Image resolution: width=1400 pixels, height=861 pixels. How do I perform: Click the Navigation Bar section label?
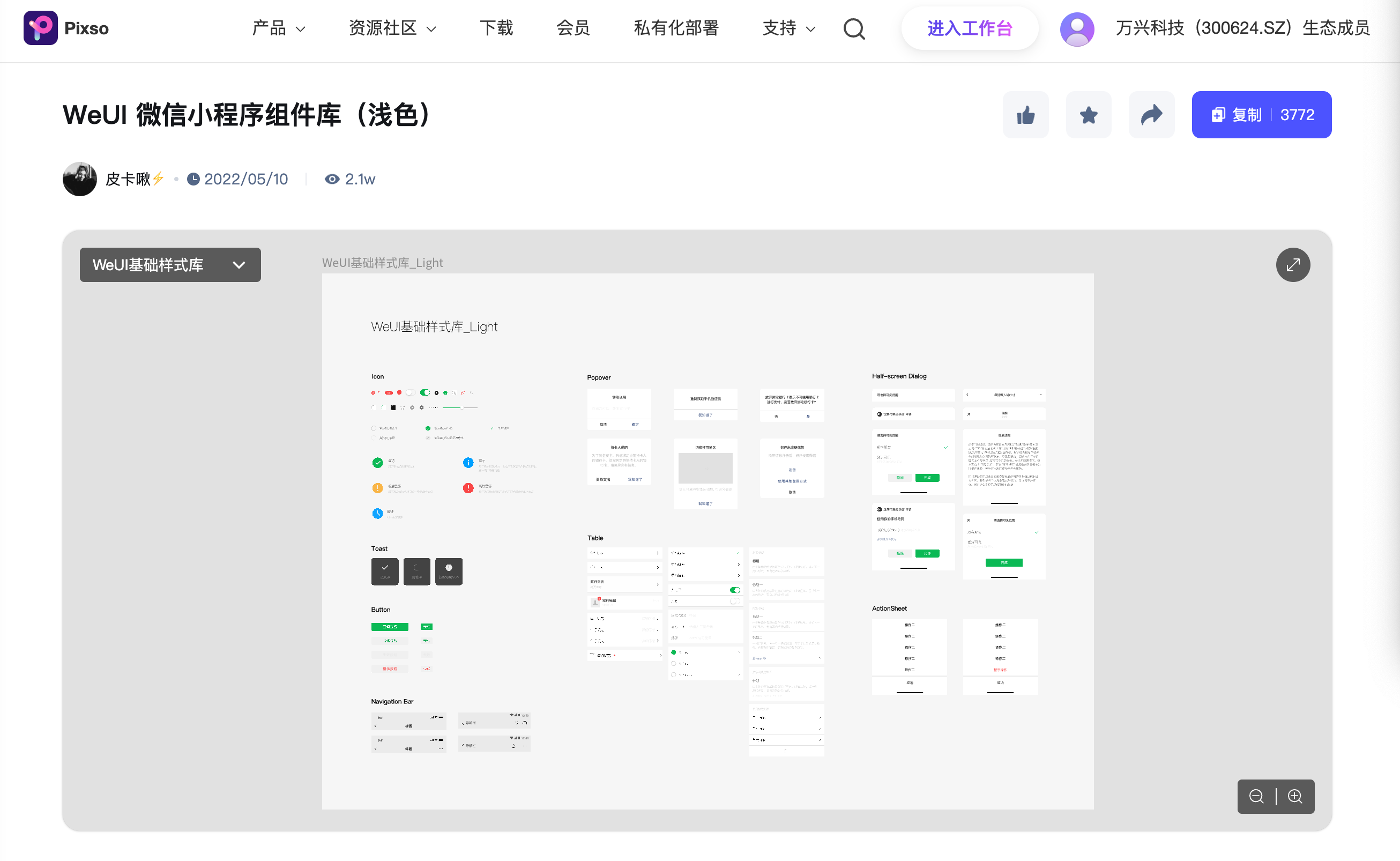[x=392, y=702]
